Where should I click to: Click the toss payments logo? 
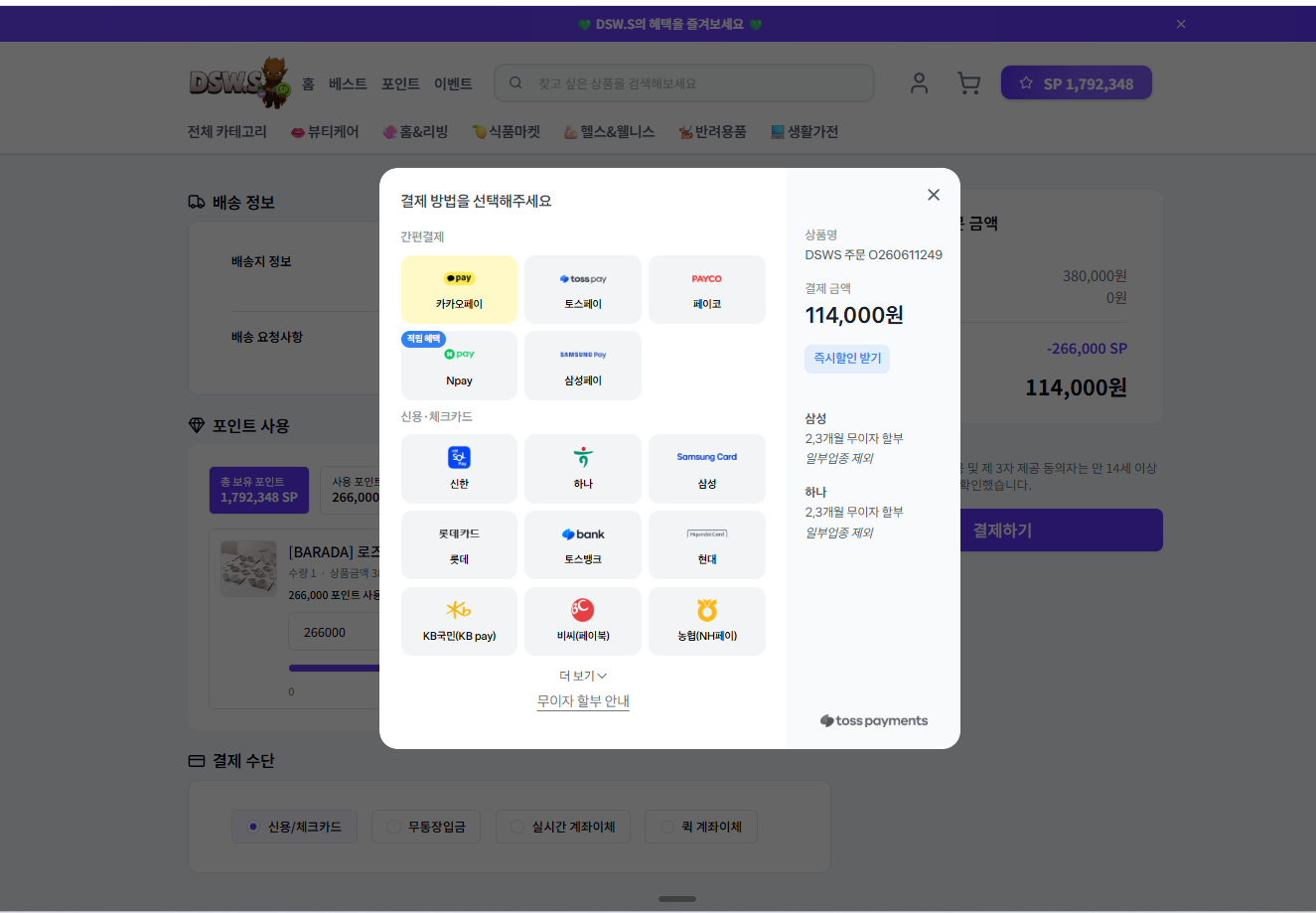(874, 721)
